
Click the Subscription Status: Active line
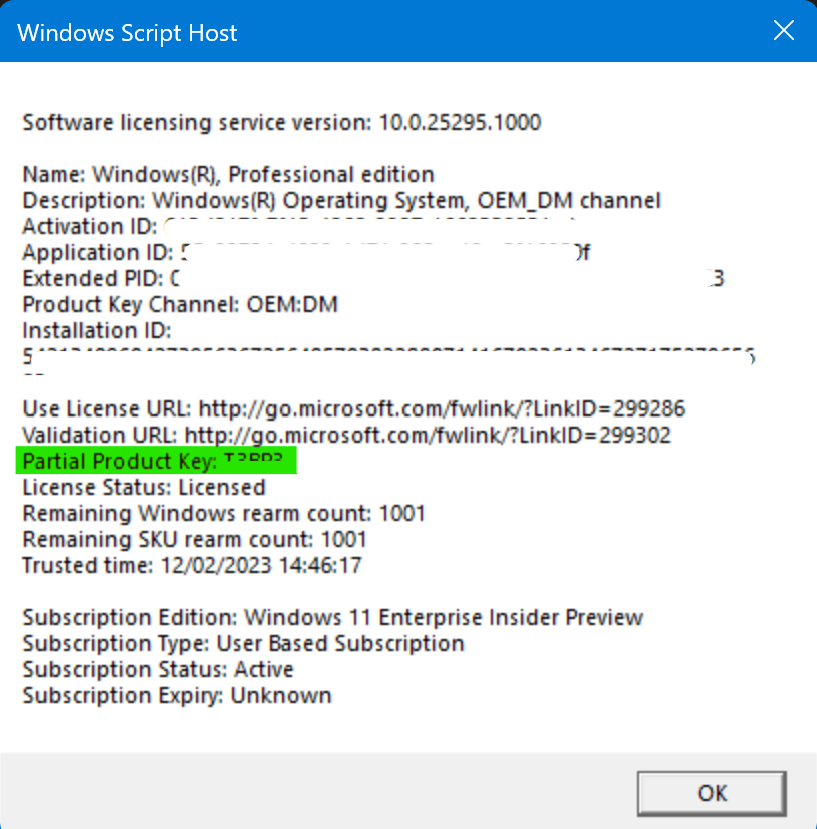[x=157, y=669]
